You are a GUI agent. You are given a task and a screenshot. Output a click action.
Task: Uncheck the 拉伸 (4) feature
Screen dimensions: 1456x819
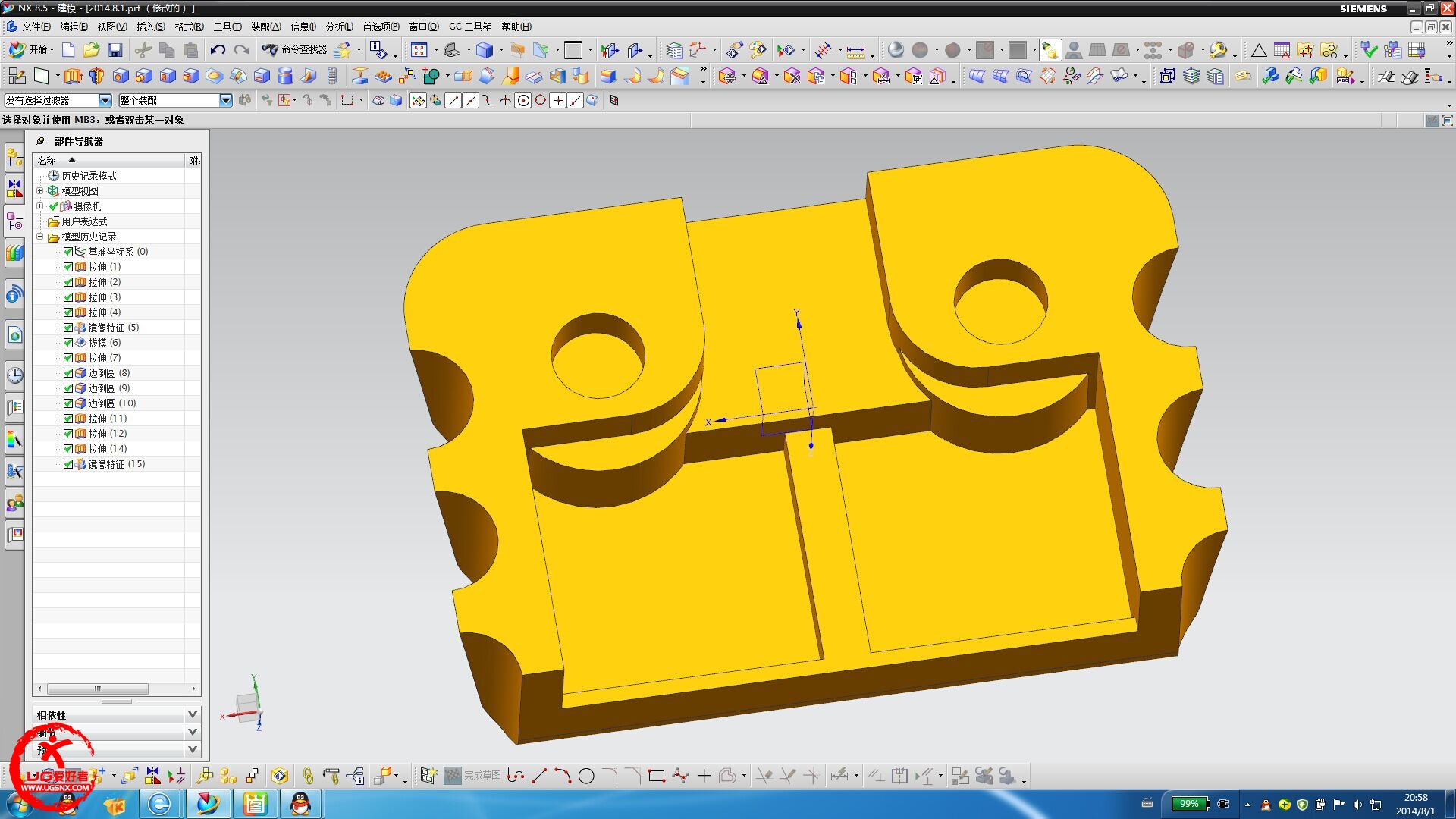tap(68, 312)
